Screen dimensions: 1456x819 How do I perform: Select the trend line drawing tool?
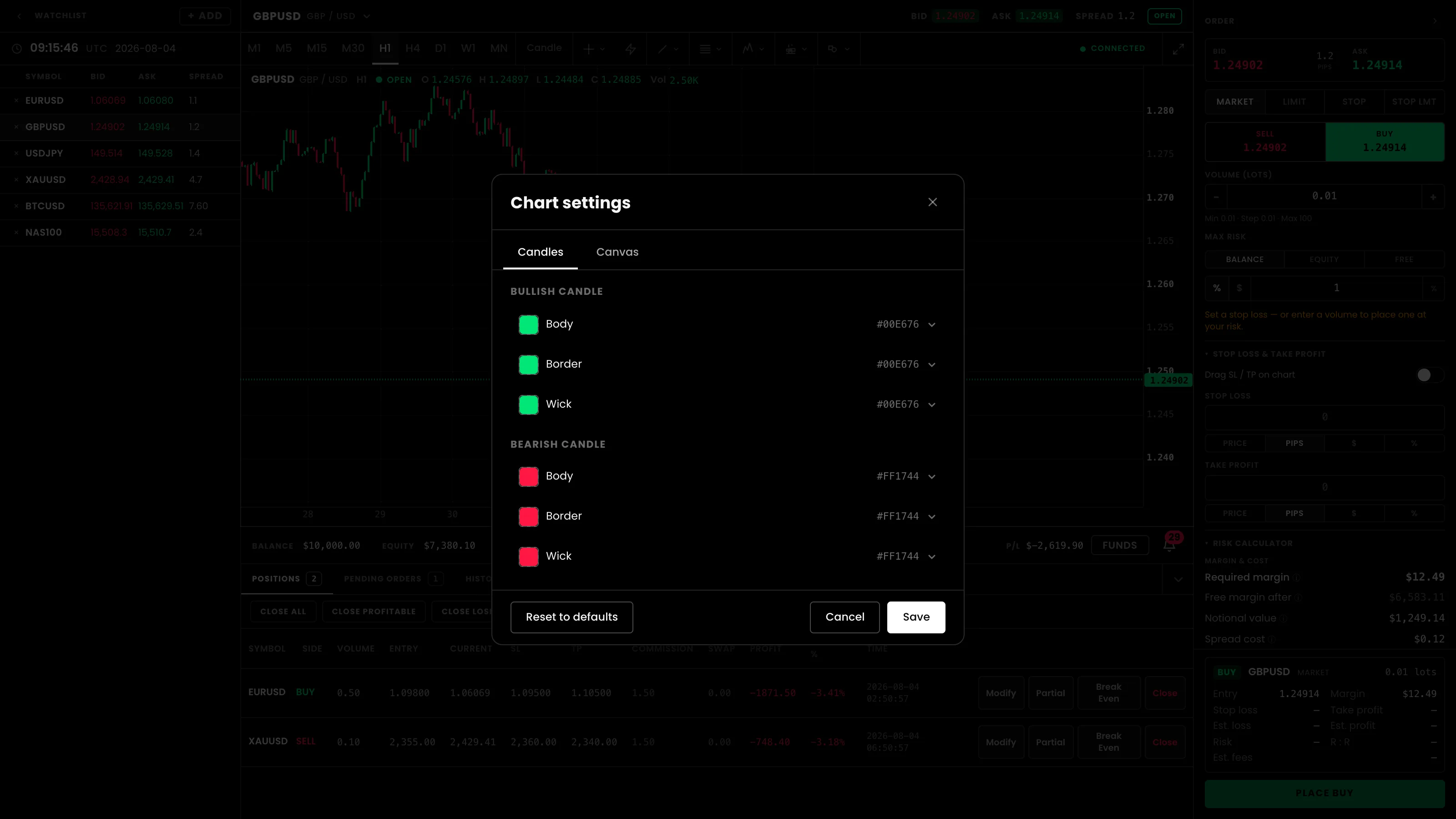click(662, 49)
